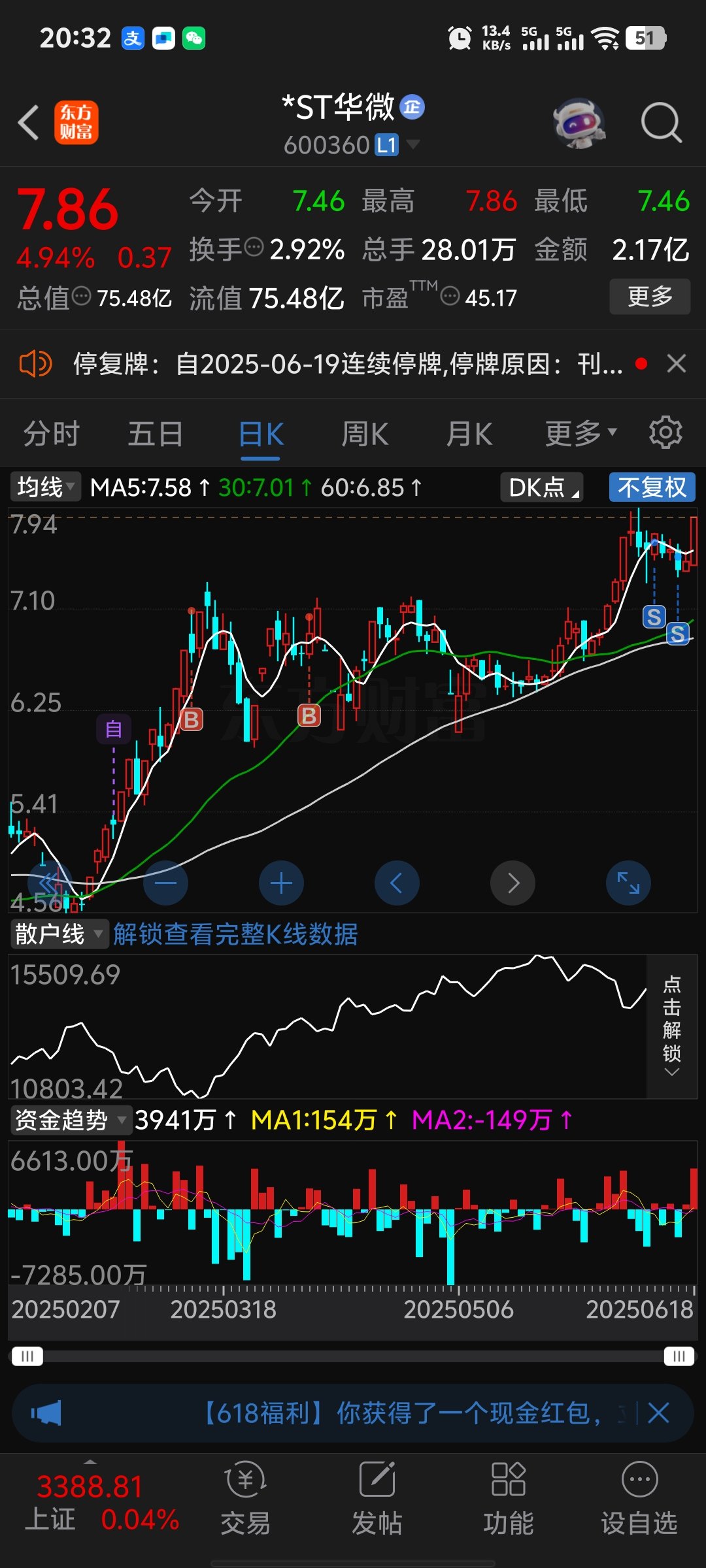Viewport: 706px width, 1568px height.
Task: Expand the L1 quote level dropdown
Action: 412,144
